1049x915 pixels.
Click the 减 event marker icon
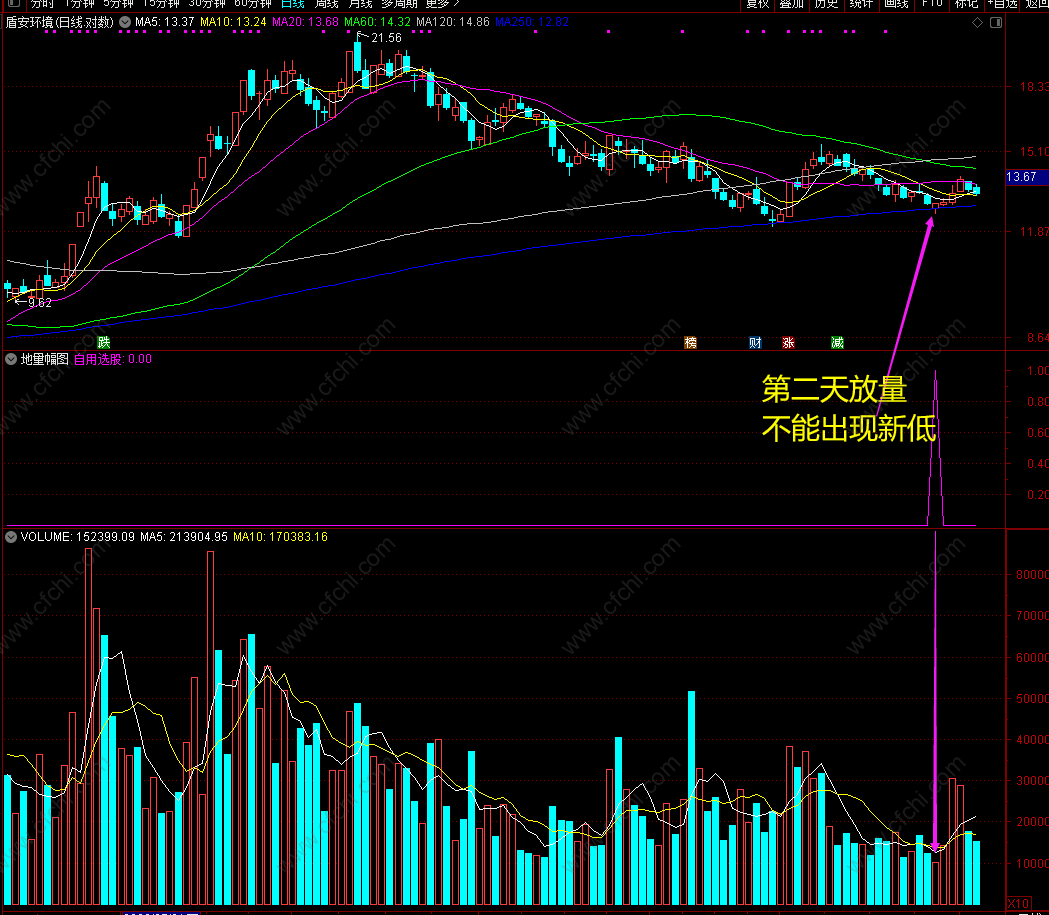[837, 342]
